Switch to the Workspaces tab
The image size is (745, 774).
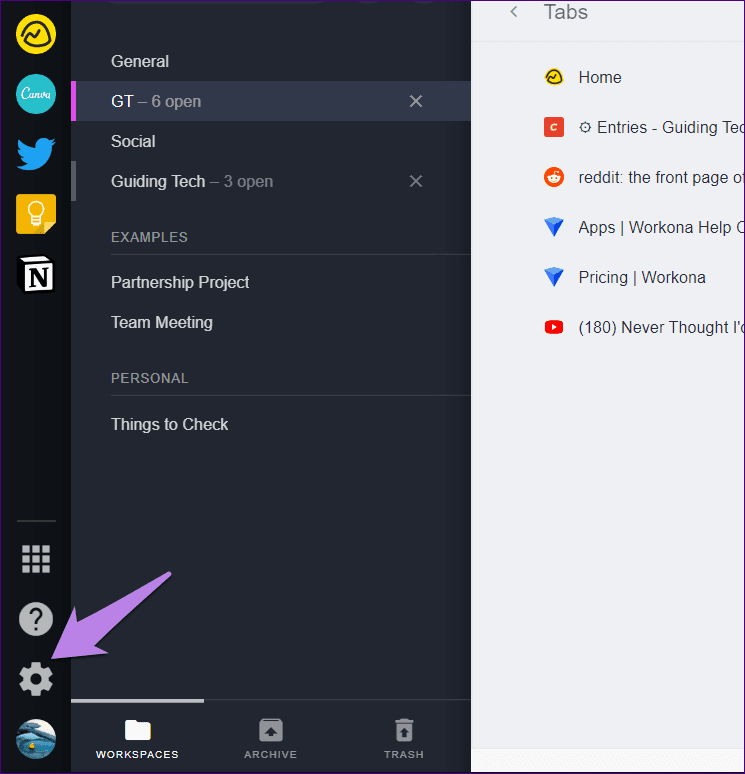tap(137, 739)
